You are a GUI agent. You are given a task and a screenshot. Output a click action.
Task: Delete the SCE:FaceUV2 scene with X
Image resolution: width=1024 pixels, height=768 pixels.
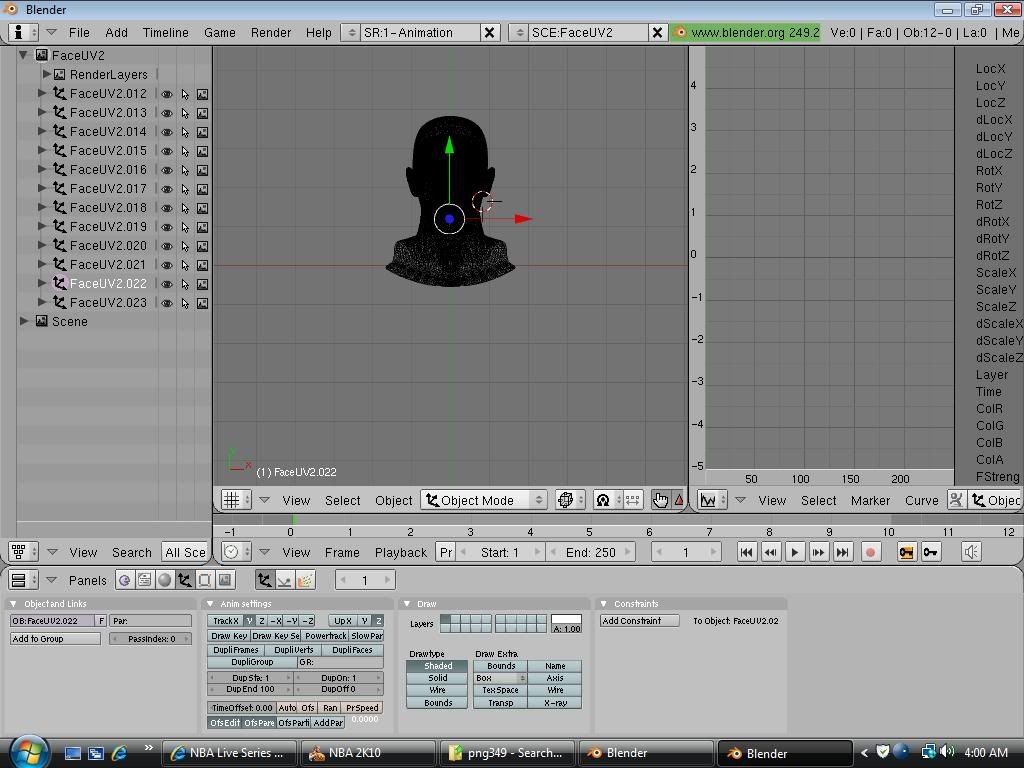click(658, 33)
